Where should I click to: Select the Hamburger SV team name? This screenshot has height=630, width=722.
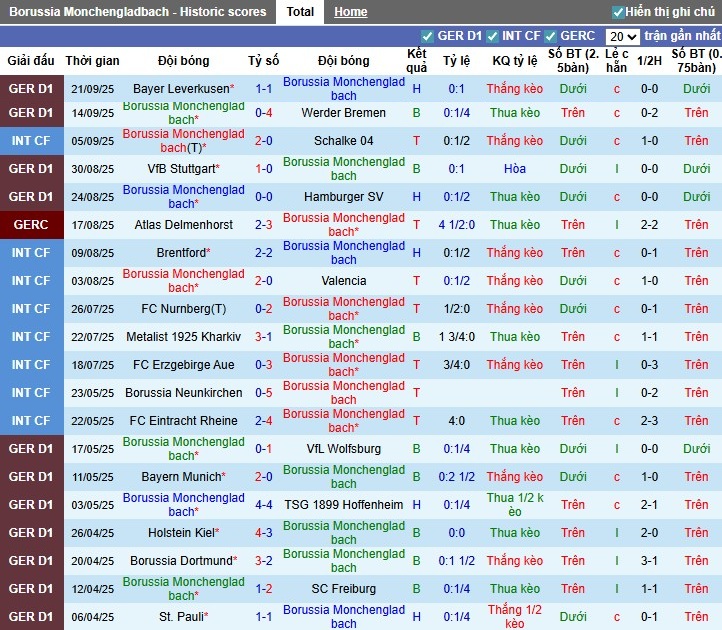(343, 197)
